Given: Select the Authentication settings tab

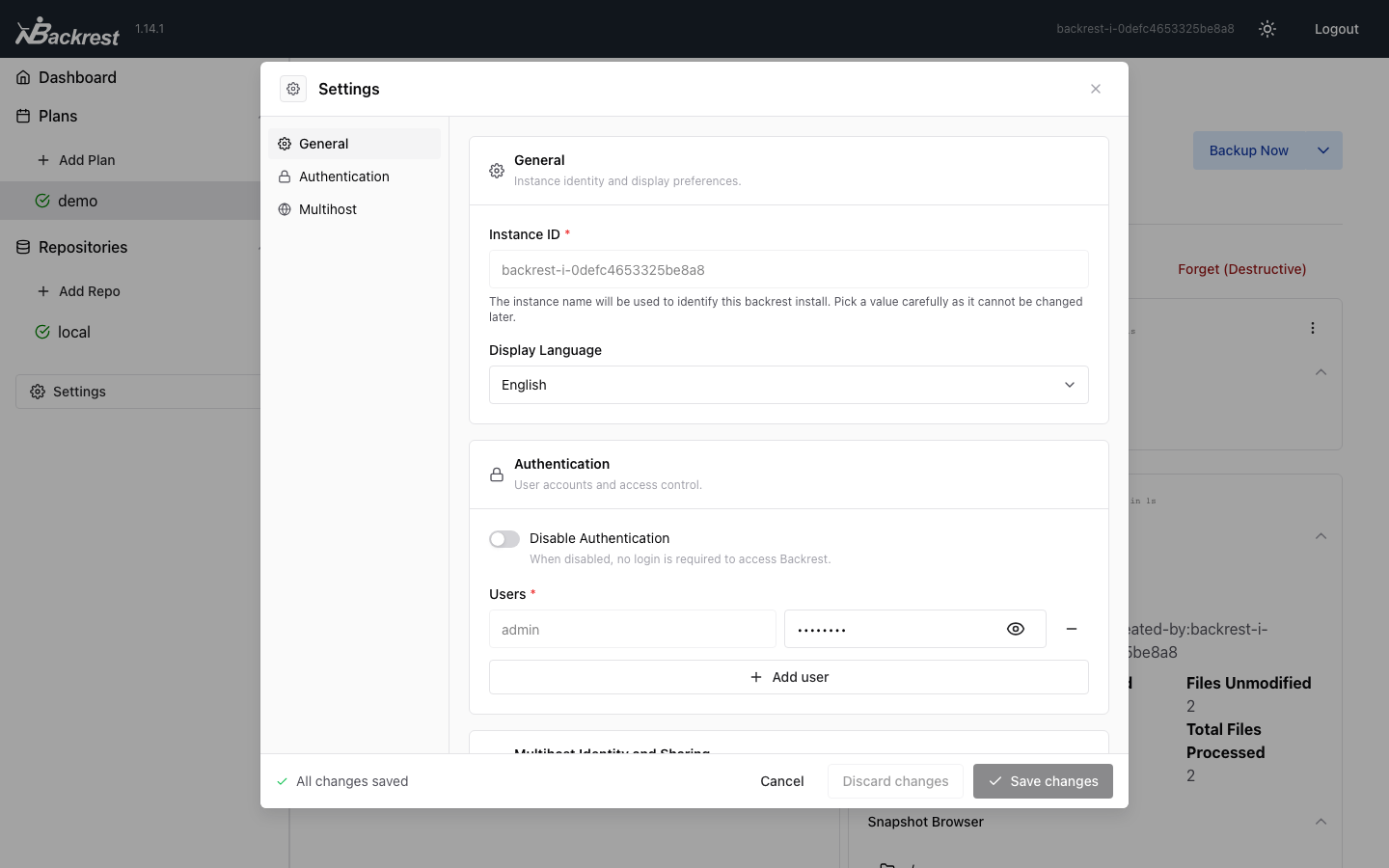Looking at the screenshot, I should point(354,176).
